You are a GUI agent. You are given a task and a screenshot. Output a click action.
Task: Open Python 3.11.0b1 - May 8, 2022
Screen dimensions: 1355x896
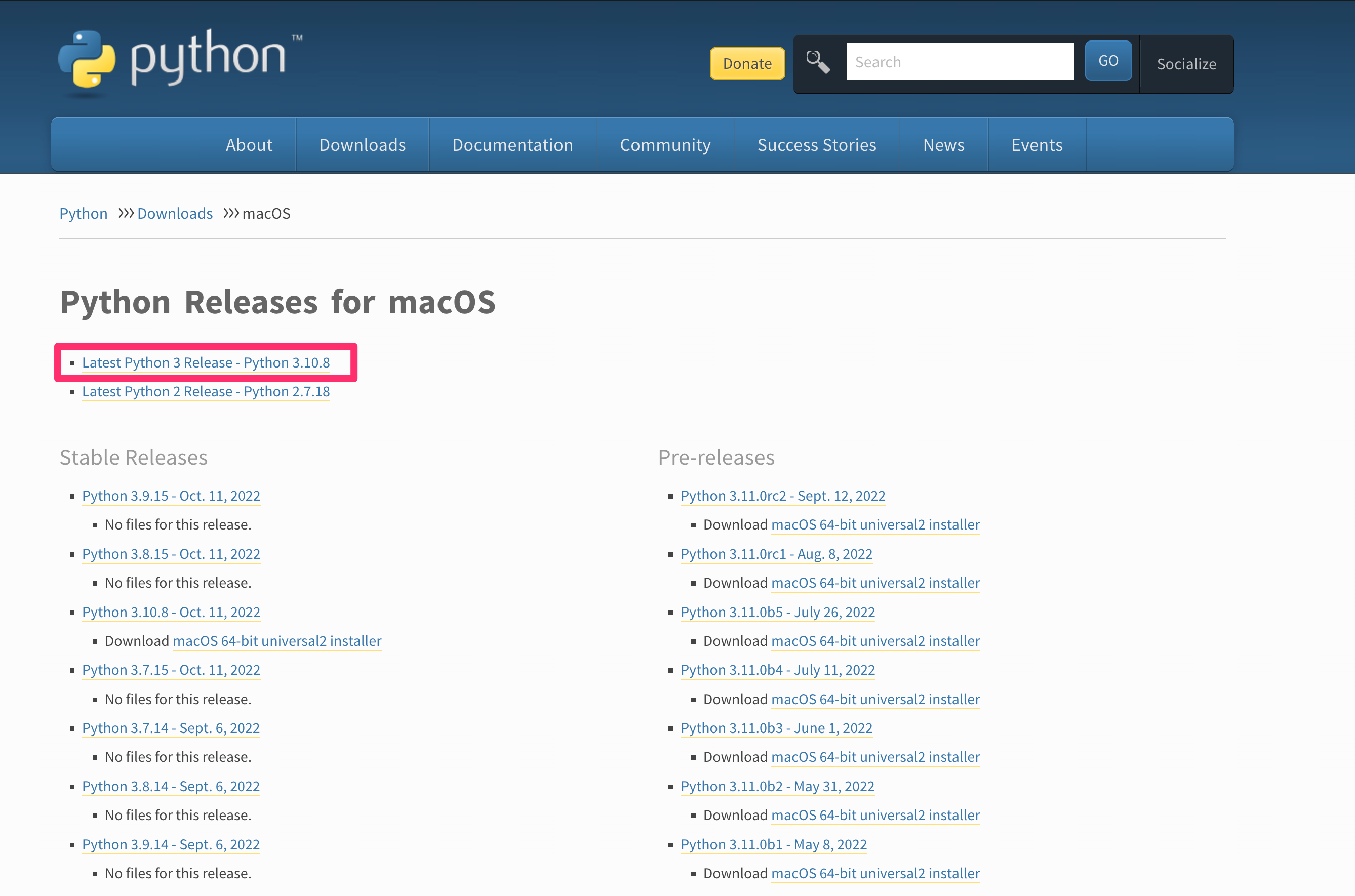pos(774,844)
